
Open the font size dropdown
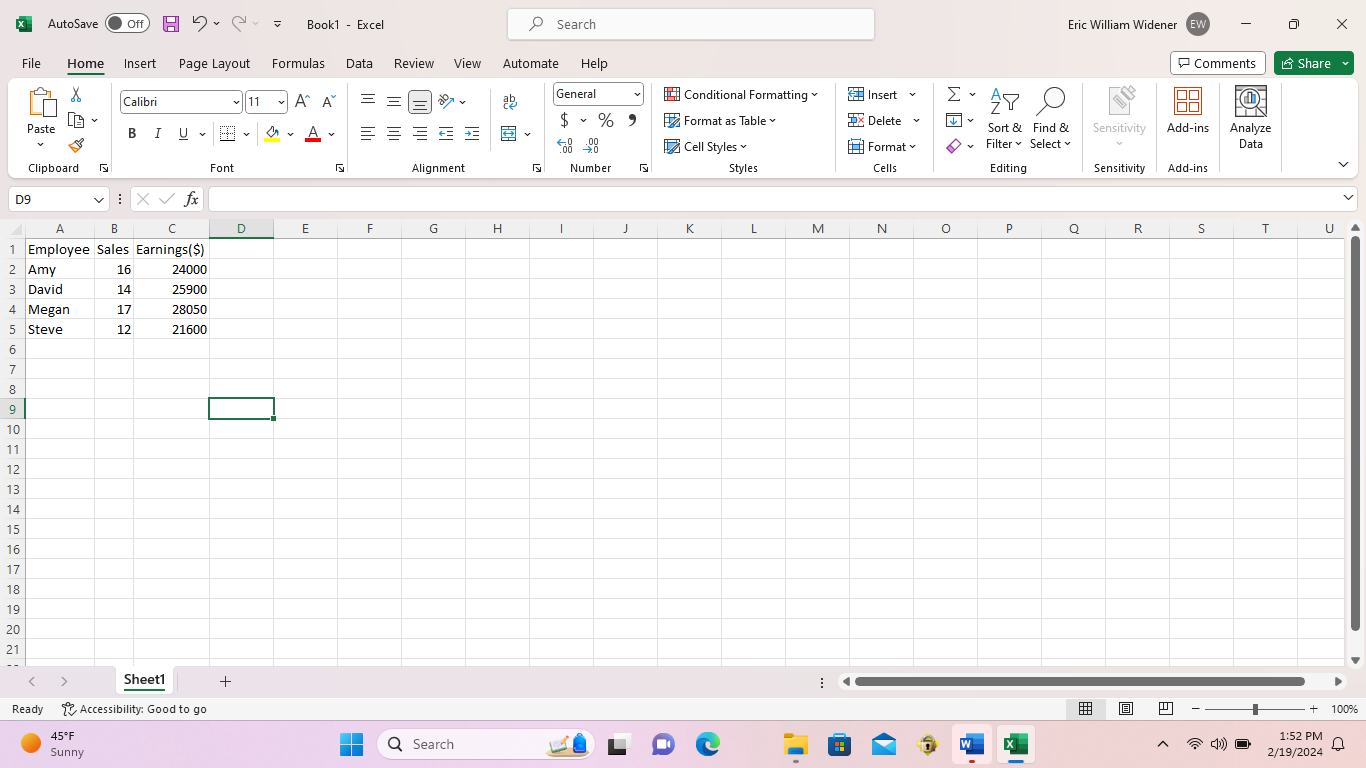point(281,102)
